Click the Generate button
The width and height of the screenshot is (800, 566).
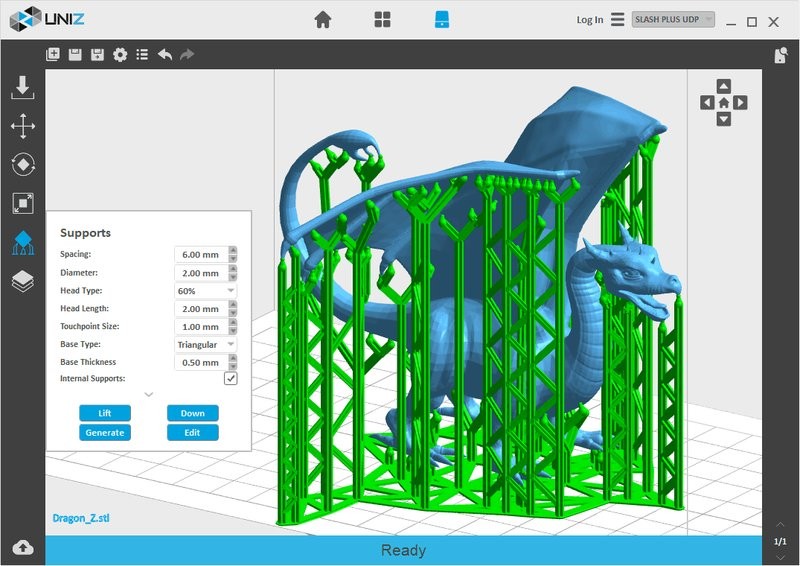coord(105,432)
